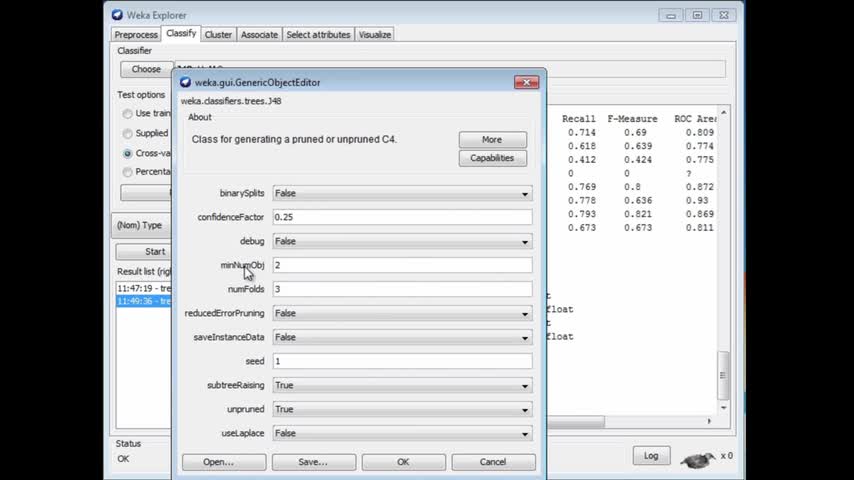This screenshot has height=480, width=854.
Task: Click the Capabilities button
Action: 492,158
